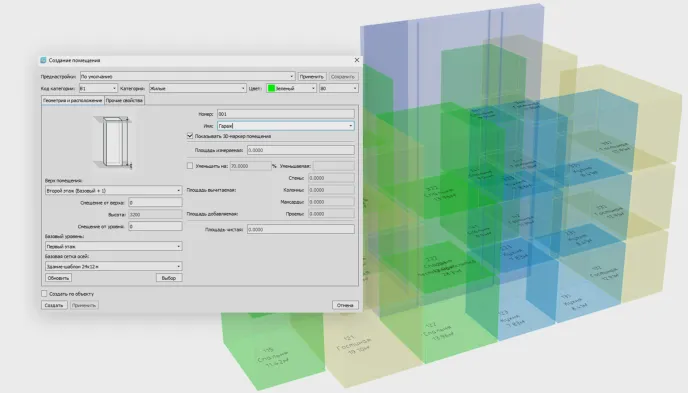Select the Геометрия и расположение tab
This screenshot has height=393, width=688.
coord(73,100)
